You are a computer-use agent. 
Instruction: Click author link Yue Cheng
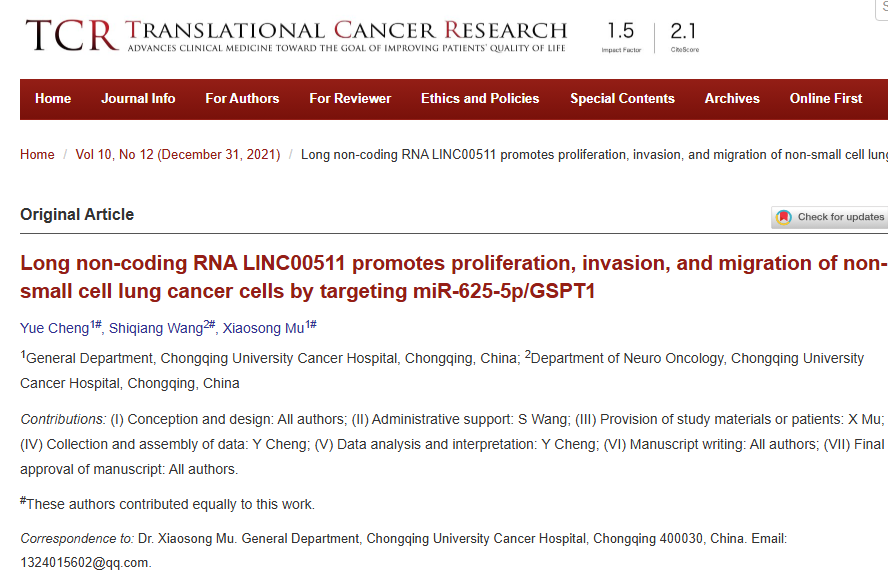55,328
